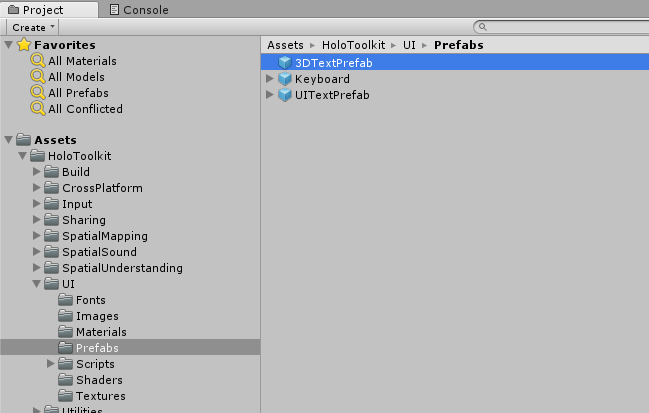649x413 pixels.
Task: Click Assets in the breadcrumb path
Action: pos(285,45)
